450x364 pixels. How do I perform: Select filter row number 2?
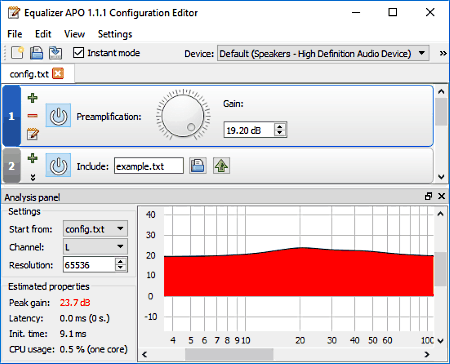coord(12,166)
